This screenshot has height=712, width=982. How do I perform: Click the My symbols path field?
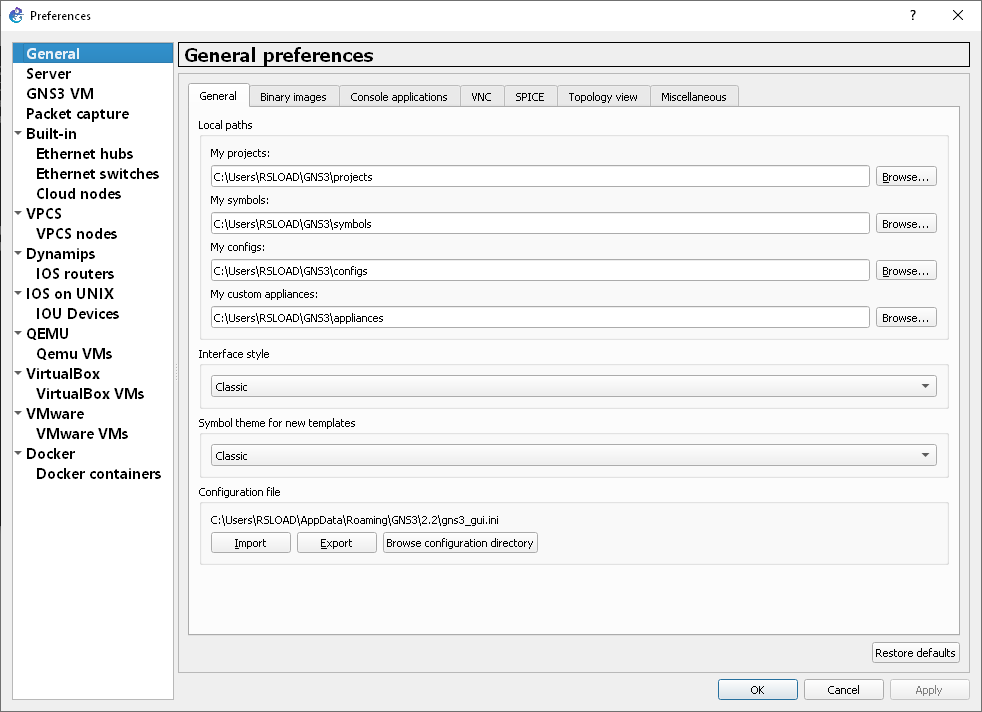pyautogui.click(x=539, y=224)
